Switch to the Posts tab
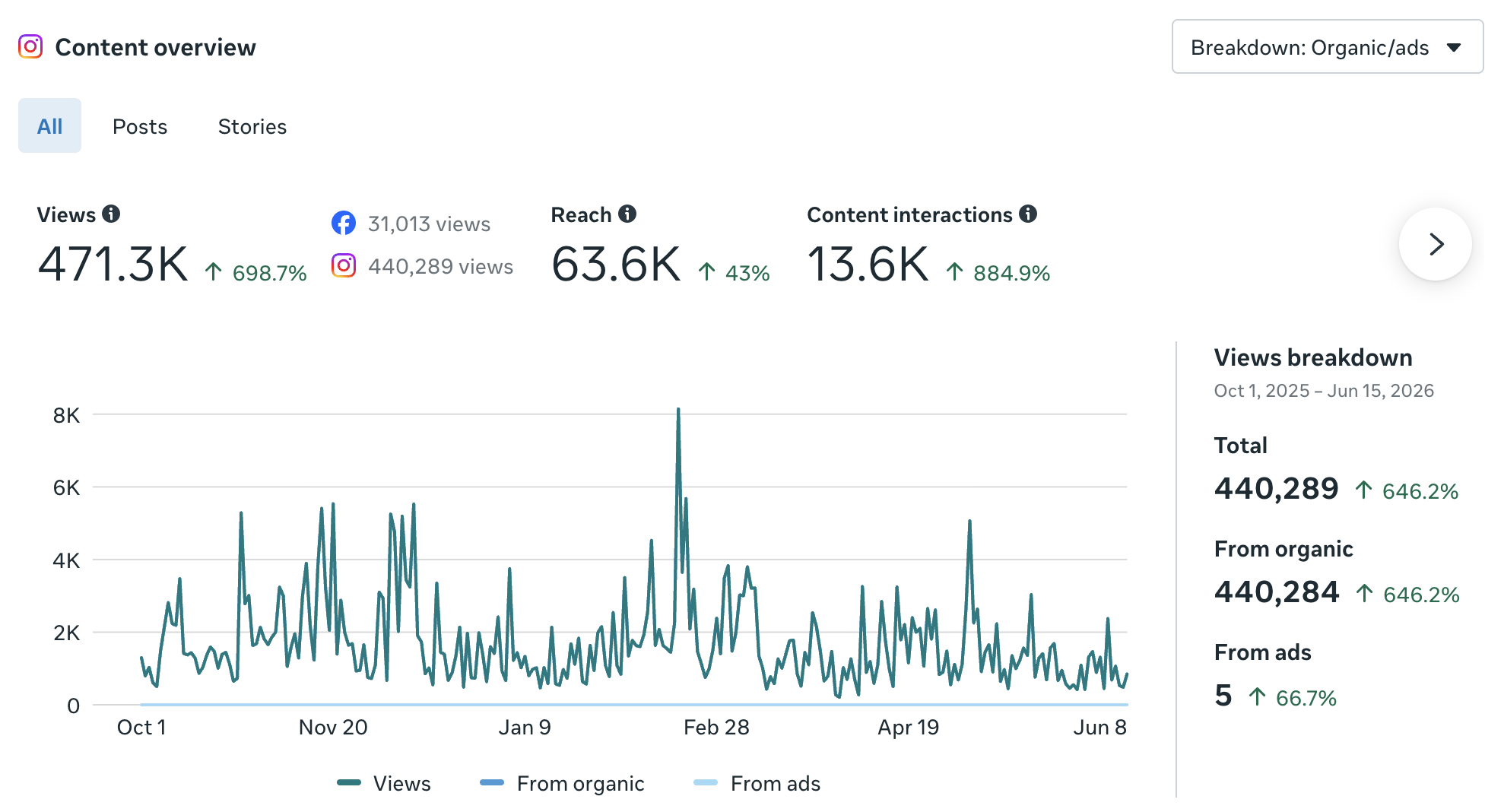The image size is (1504, 812). [x=140, y=126]
